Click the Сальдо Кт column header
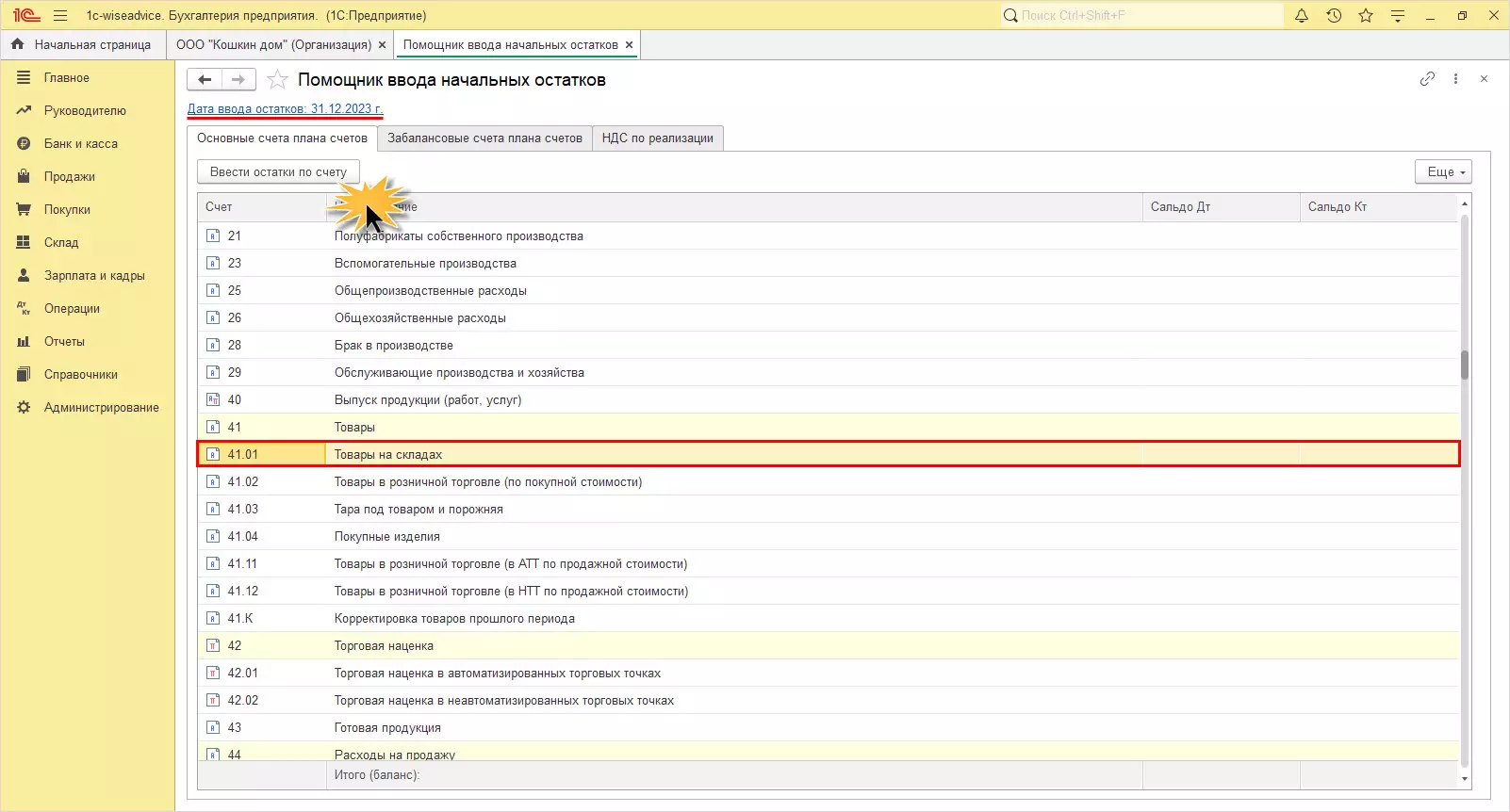 tap(1379, 207)
